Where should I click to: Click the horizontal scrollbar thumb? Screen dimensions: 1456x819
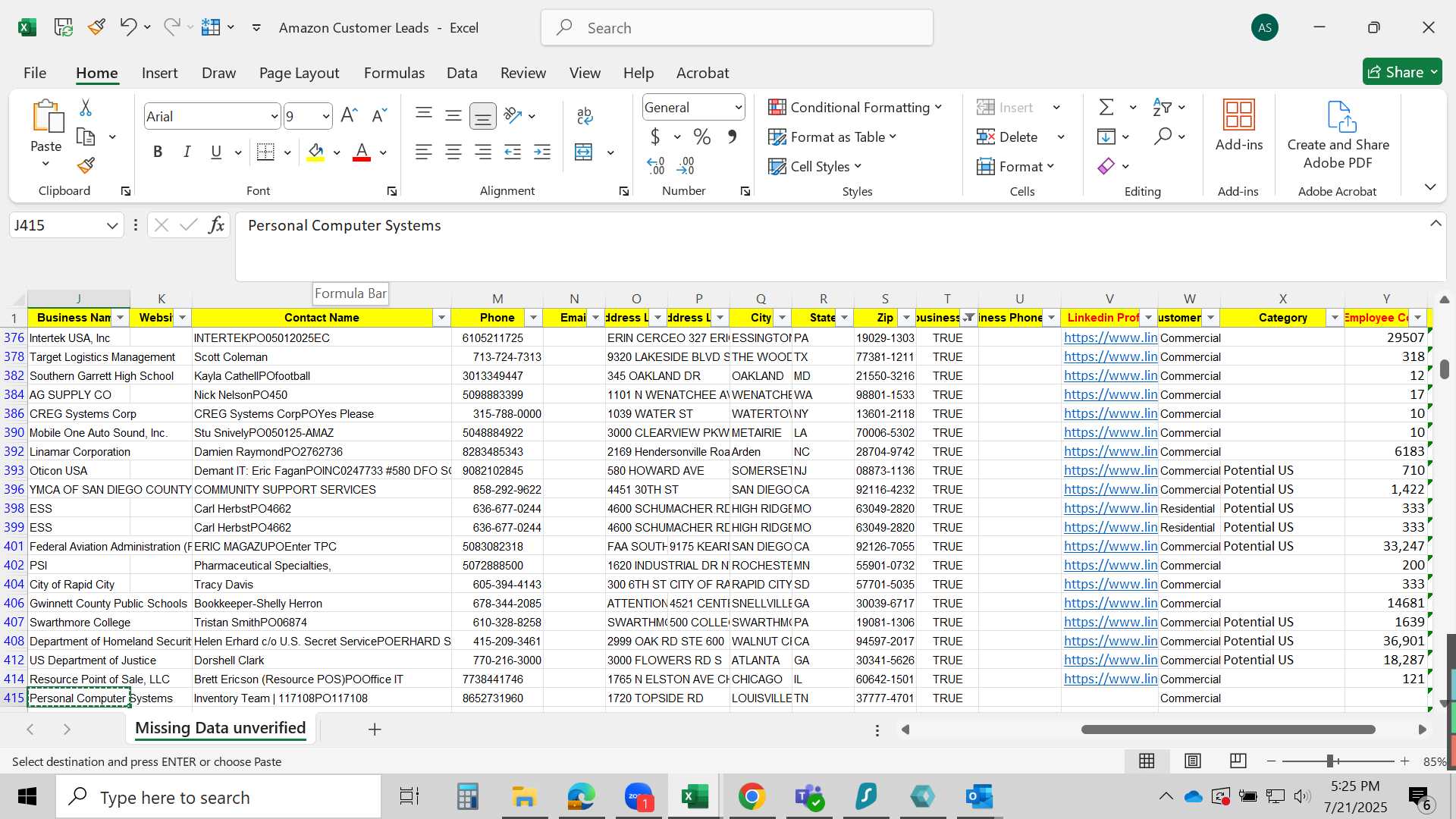(1228, 730)
